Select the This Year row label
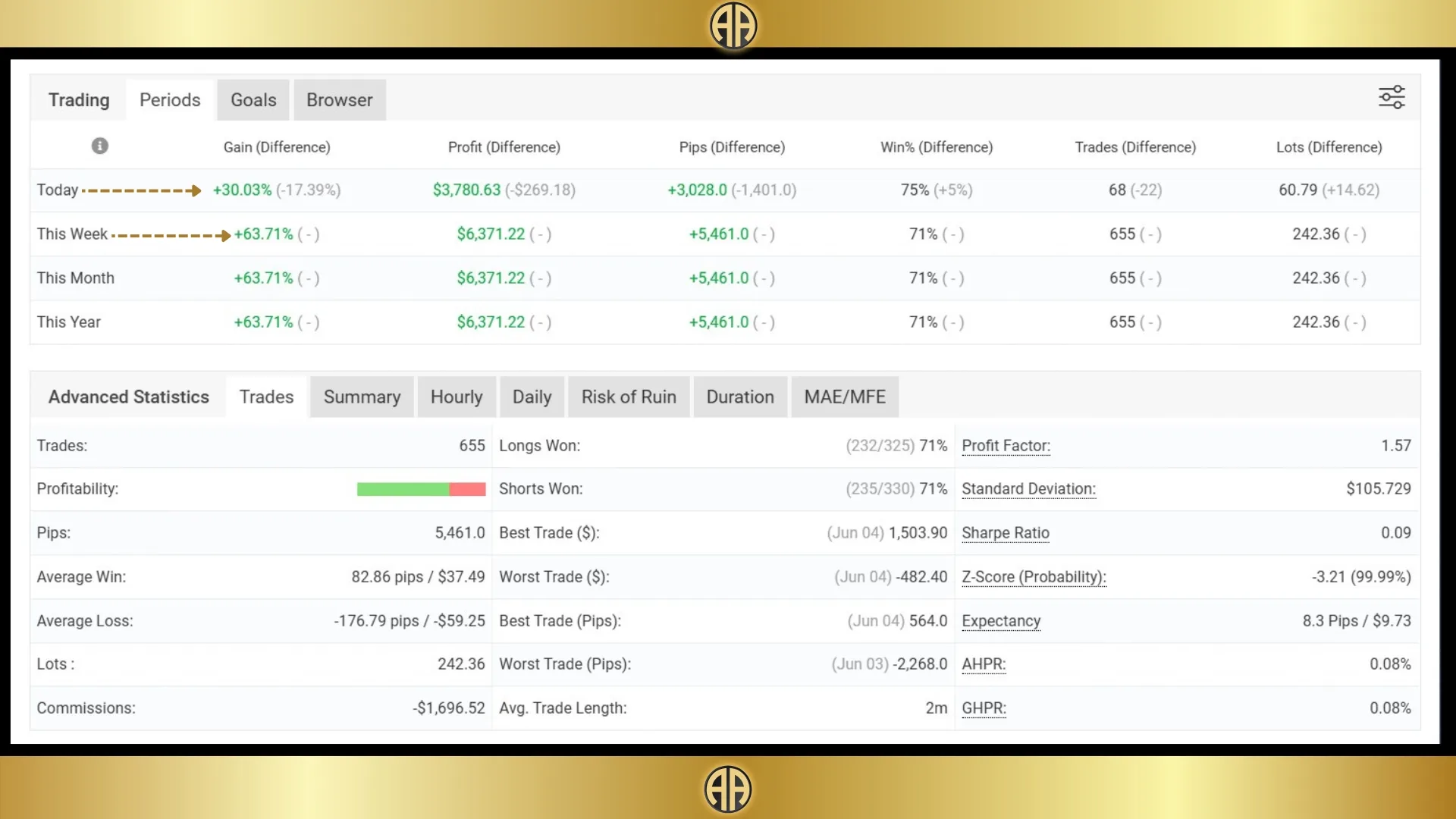Viewport: 1456px width, 819px height. point(68,322)
